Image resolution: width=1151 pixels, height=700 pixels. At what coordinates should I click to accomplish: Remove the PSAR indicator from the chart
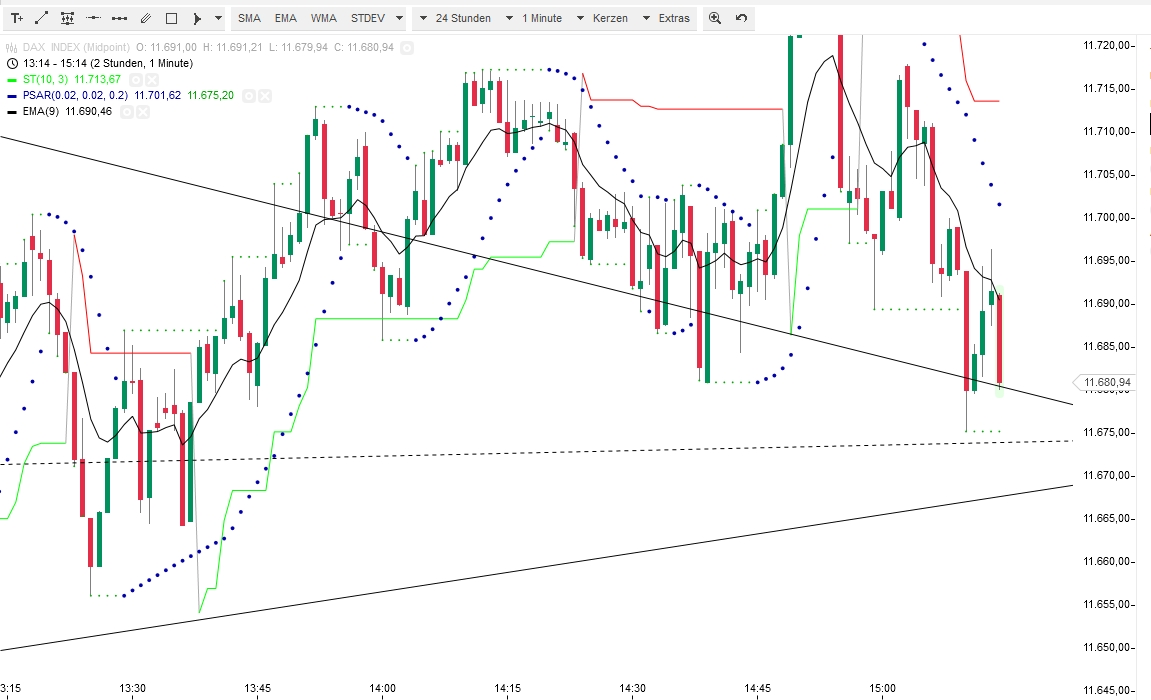264,96
